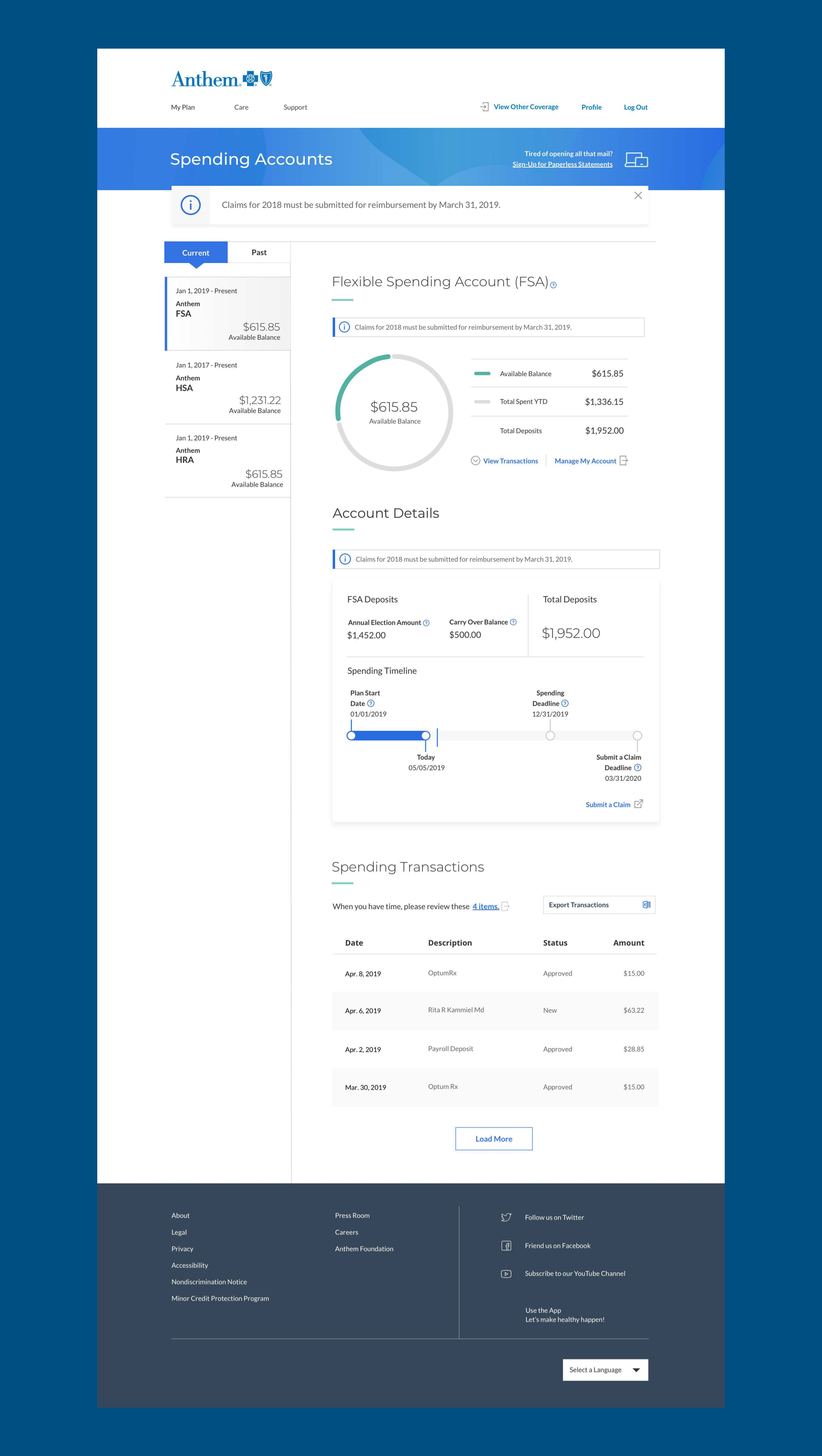Click the Privacy footer link
This screenshot has width=822, height=1456.
tap(182, 1248)
